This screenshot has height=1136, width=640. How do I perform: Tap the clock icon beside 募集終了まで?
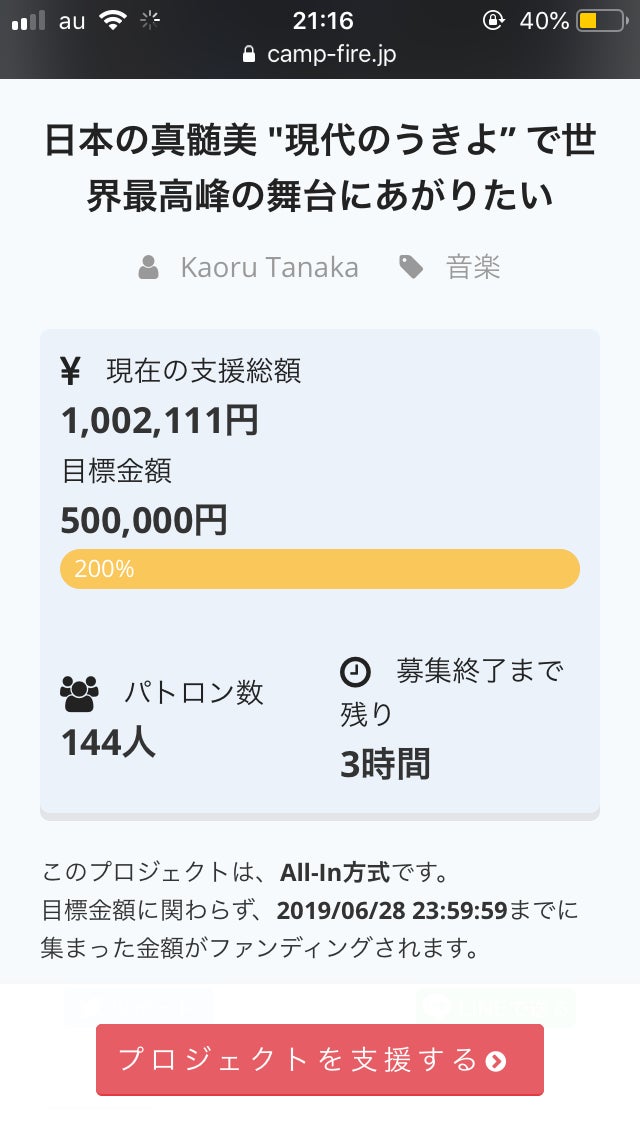click(x=355, y=672)
